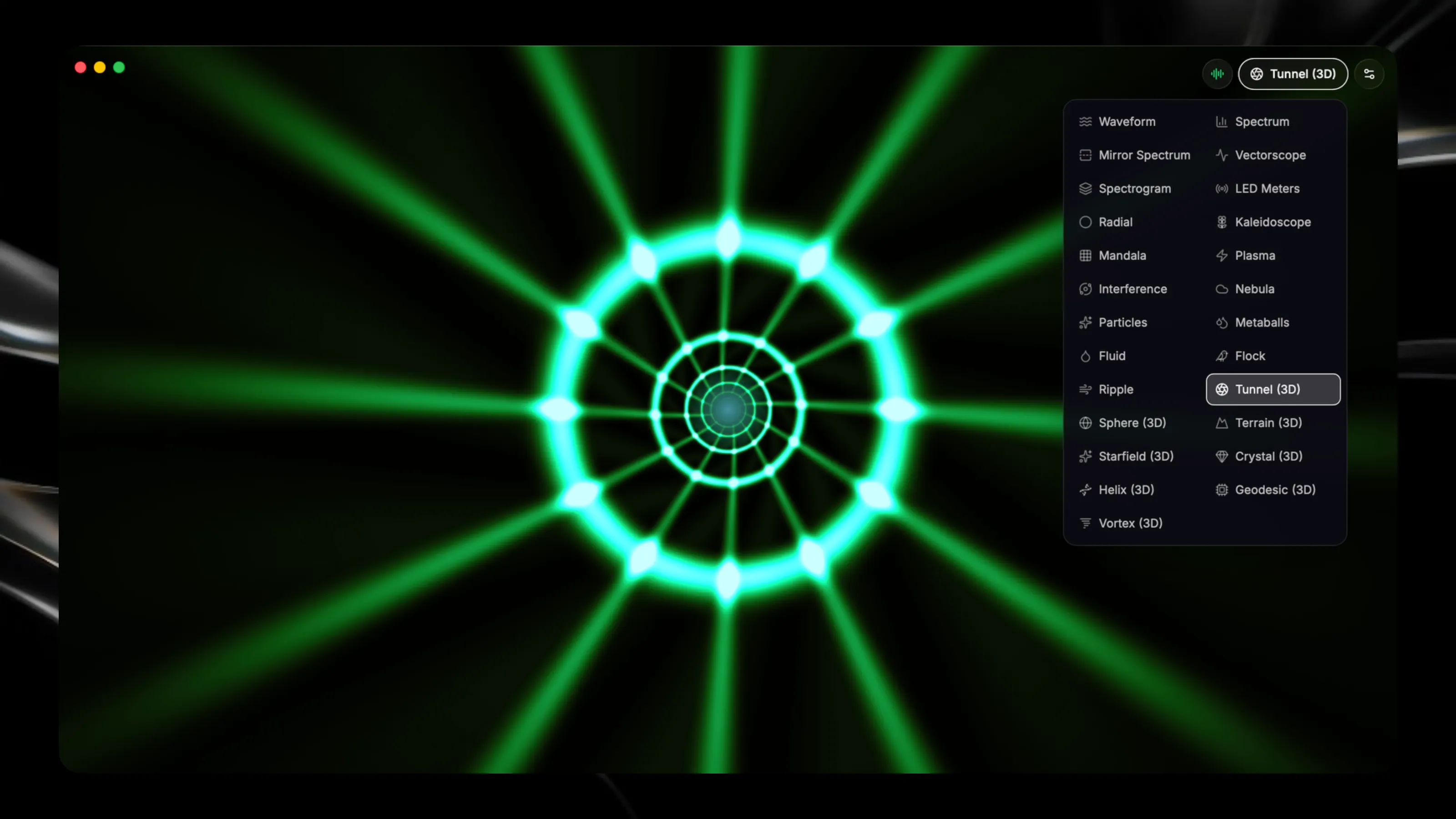This screenshot has height=819, width=1456.
Task: Choose the Interference visualizer
Action: coord(1137,289)
